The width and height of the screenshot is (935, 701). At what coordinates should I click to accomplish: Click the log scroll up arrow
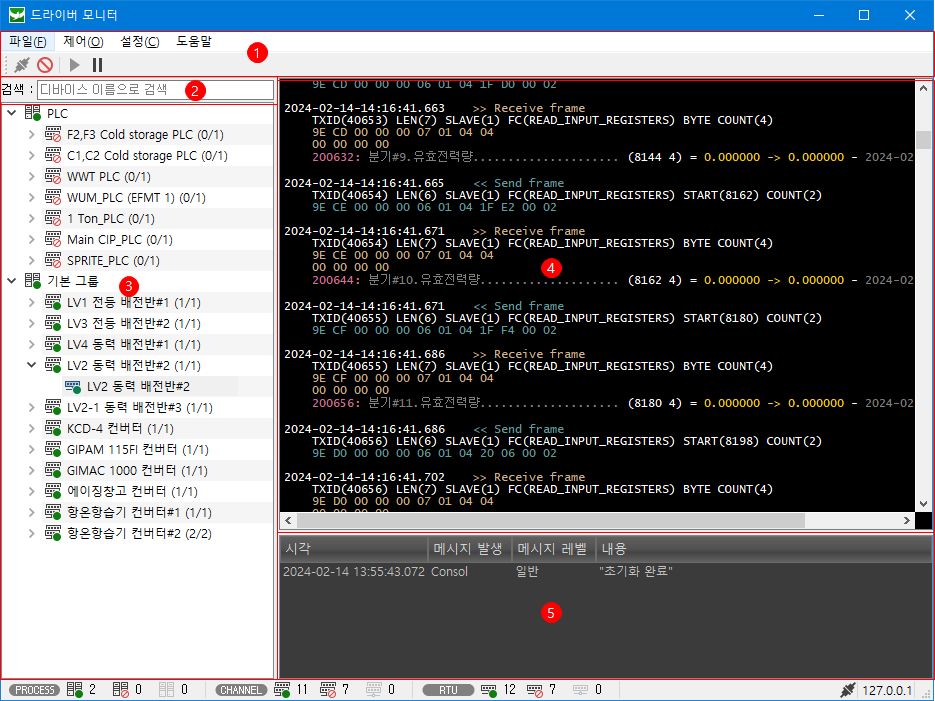tap(923, 88)
